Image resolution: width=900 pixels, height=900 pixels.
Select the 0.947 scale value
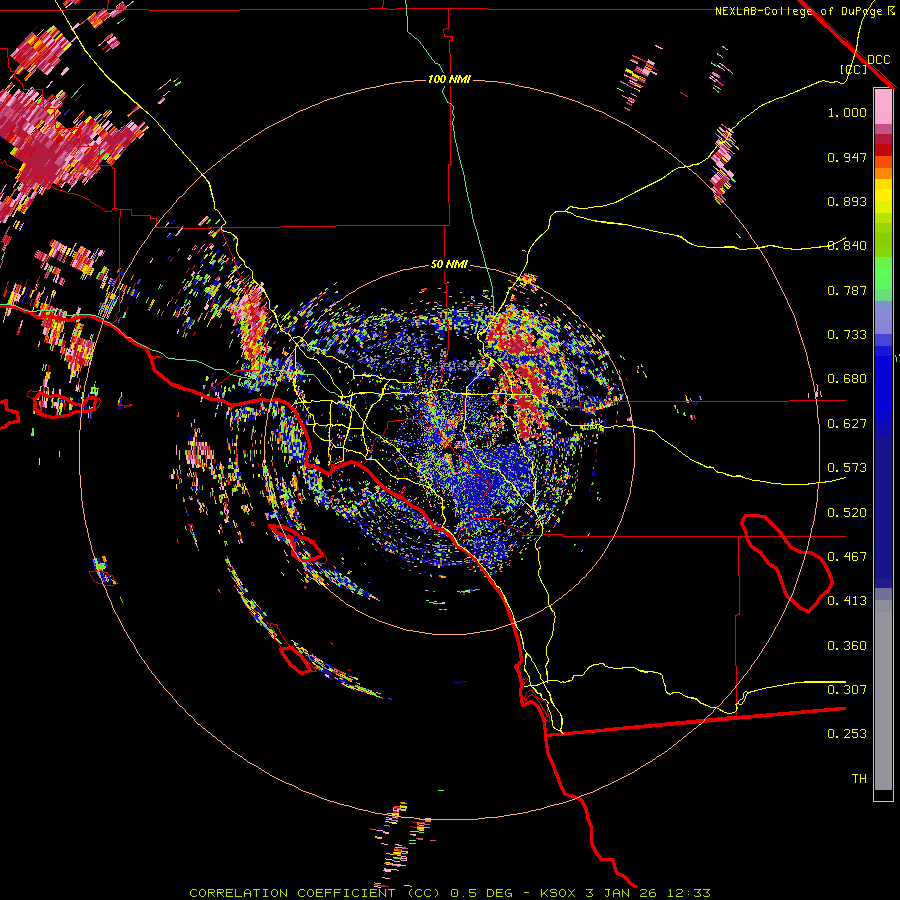[847, 157]
